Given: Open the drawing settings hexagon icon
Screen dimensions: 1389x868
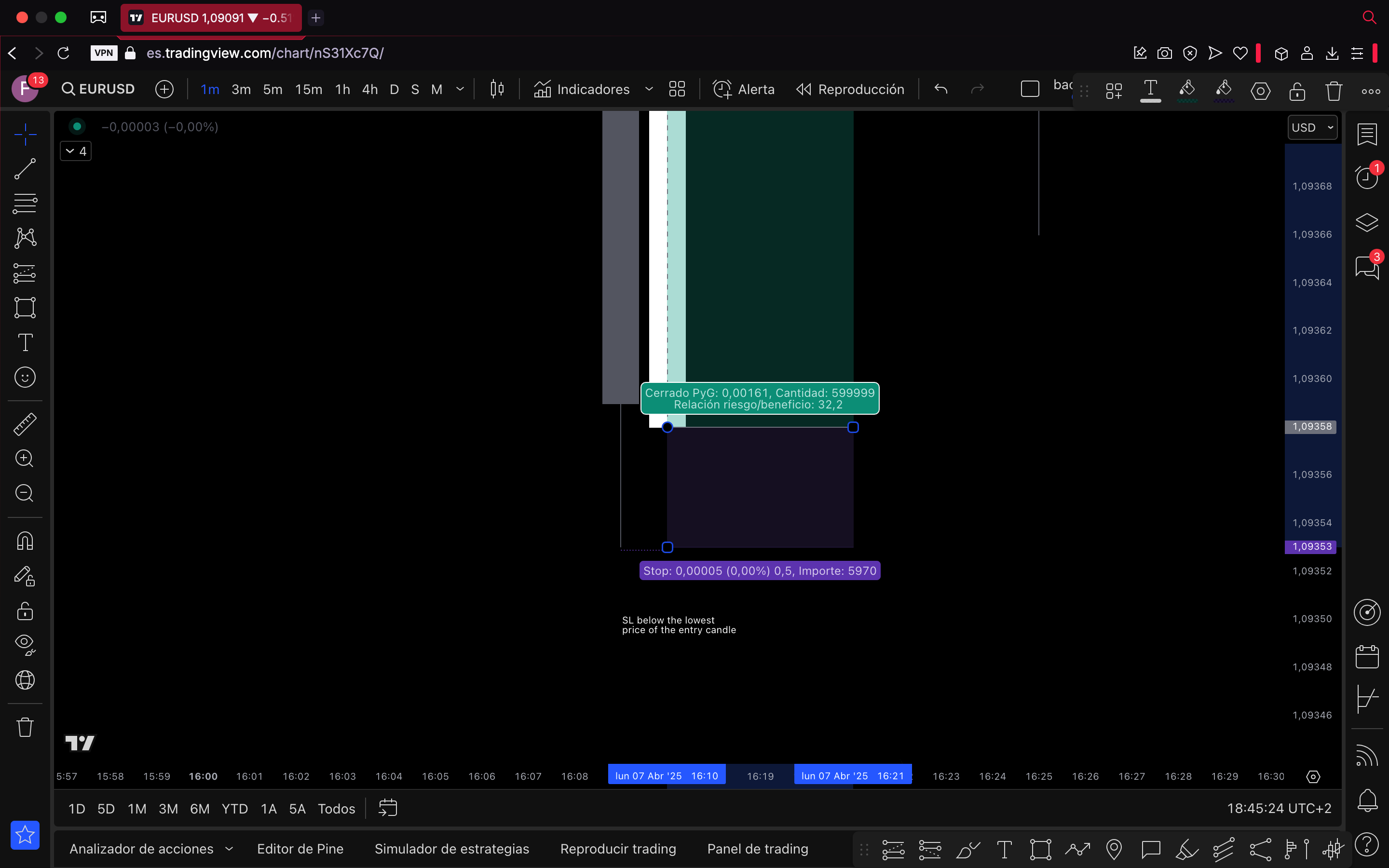Looking at the screenshot, I should 1260,91.
